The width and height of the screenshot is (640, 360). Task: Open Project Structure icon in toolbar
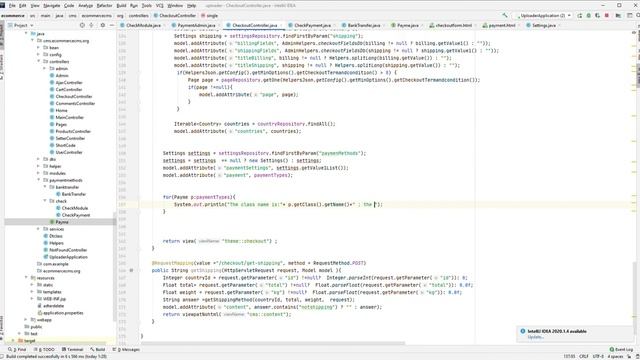[x=618, y=16]
